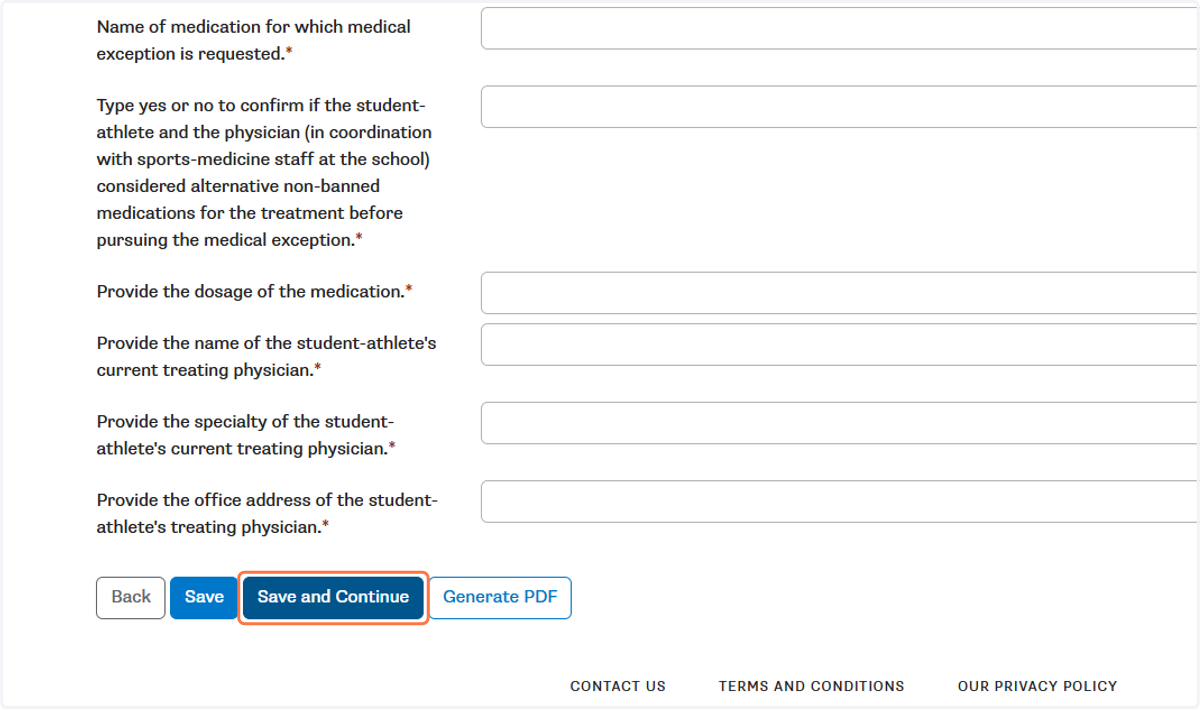1200x709 pixels.
Task: Click the blue Save button
Action: pyautogui.click(x=204, y=598)
